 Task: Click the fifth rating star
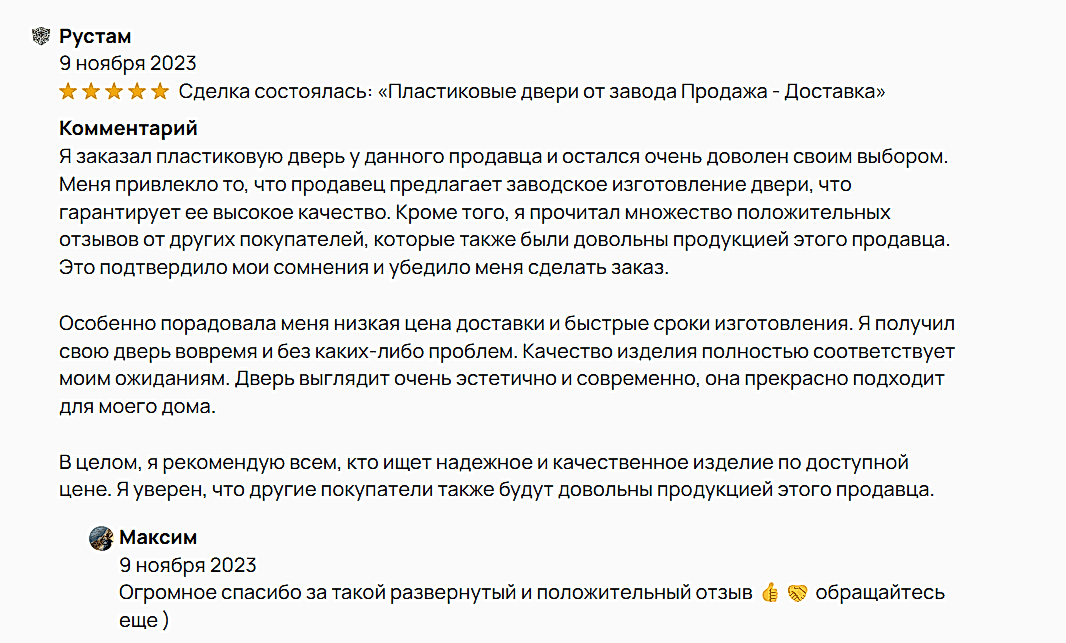pos(160,91)
